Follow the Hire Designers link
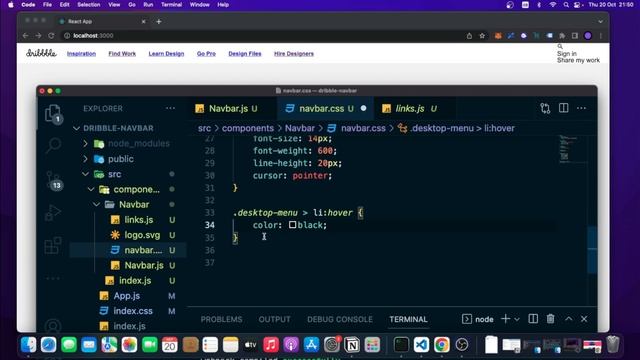This screenshot has width=640, height=360. [x=294, y=53]
